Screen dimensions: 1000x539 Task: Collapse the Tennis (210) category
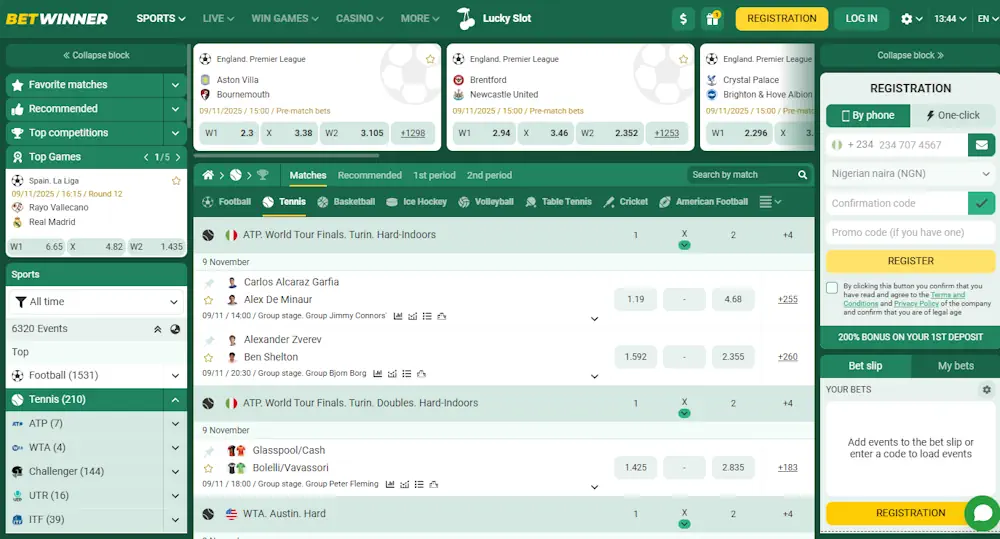[x=175, y=400]
